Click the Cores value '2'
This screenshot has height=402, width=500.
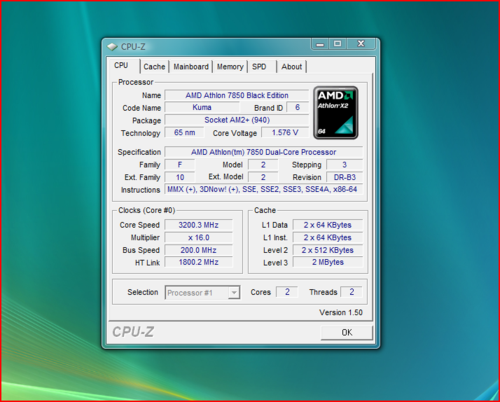[287, 292]
